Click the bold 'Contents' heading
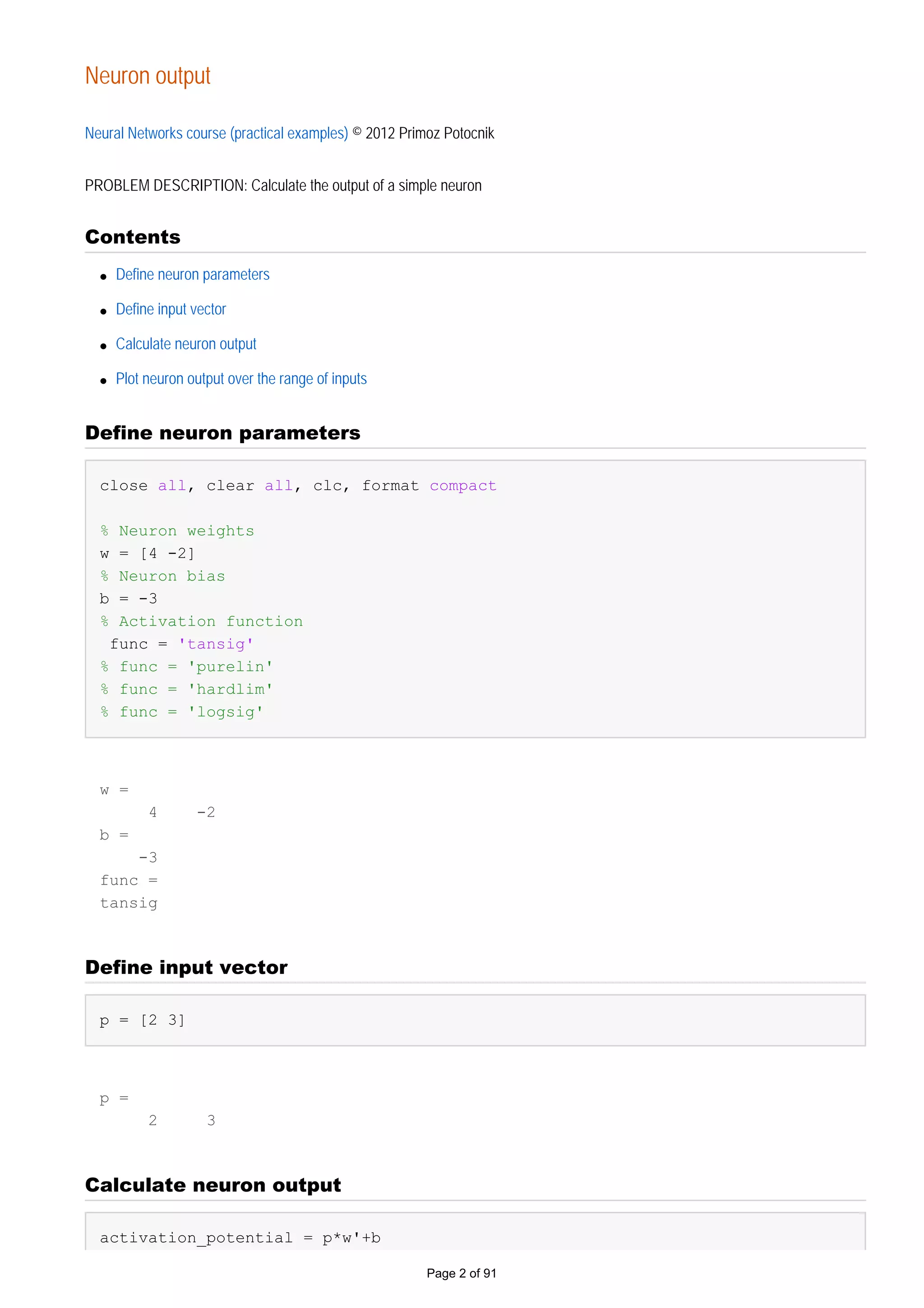924x1308 pixels. tap(133, 237)
